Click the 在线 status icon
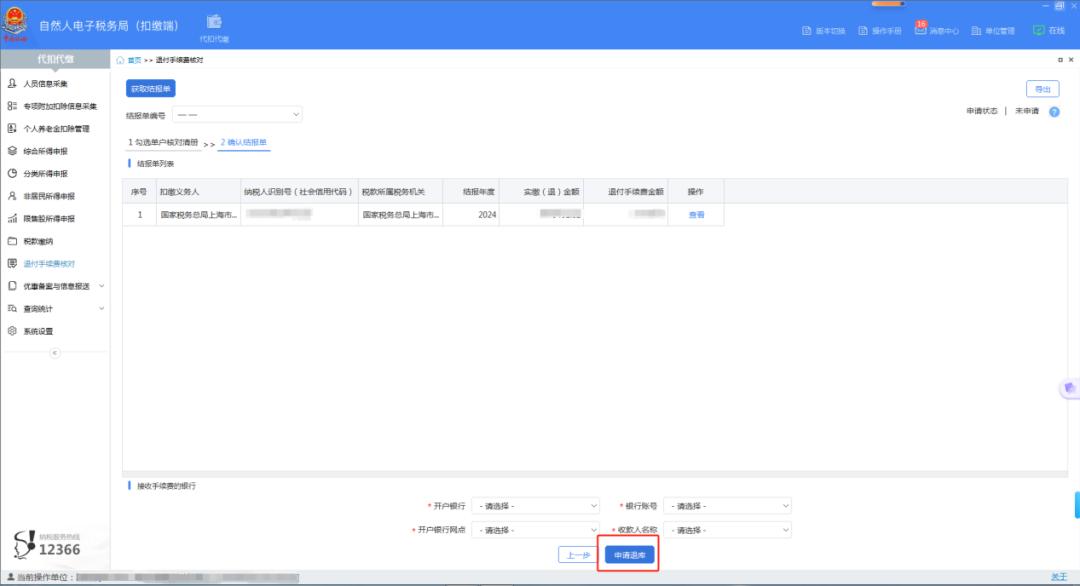This screenshot has height=586, width=1080. tap(1038, 30)
